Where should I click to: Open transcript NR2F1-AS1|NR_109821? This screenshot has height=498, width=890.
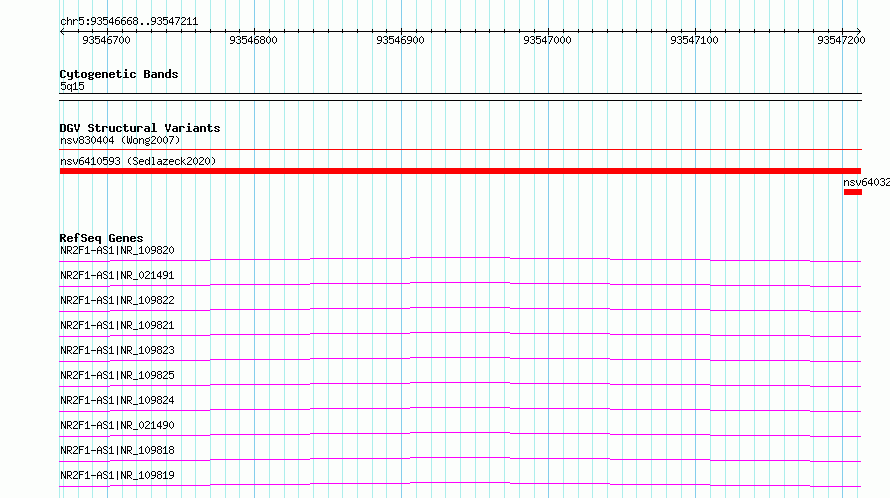tap(117, 325)
